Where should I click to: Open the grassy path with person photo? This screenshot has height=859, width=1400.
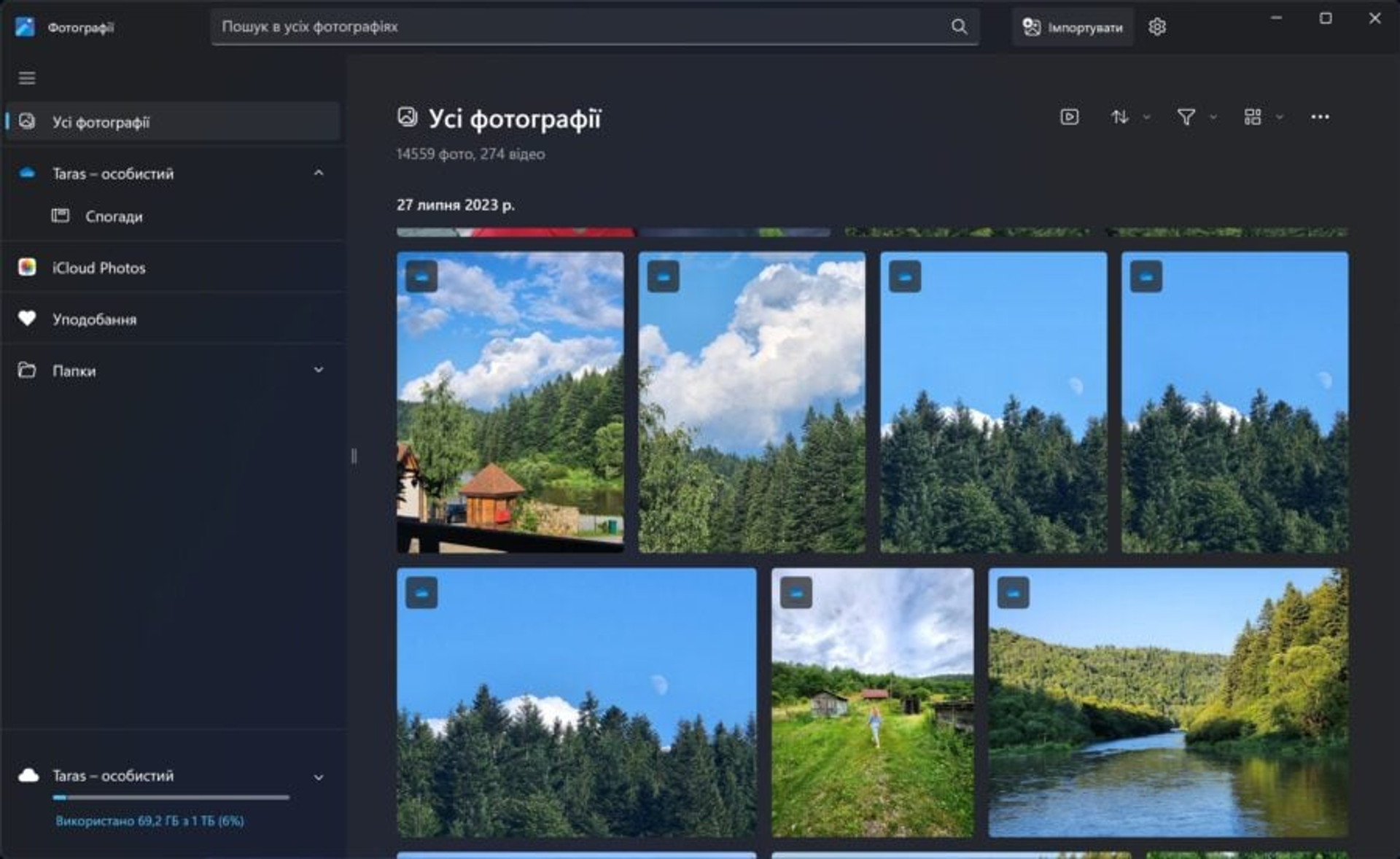(x=872, y=703)
